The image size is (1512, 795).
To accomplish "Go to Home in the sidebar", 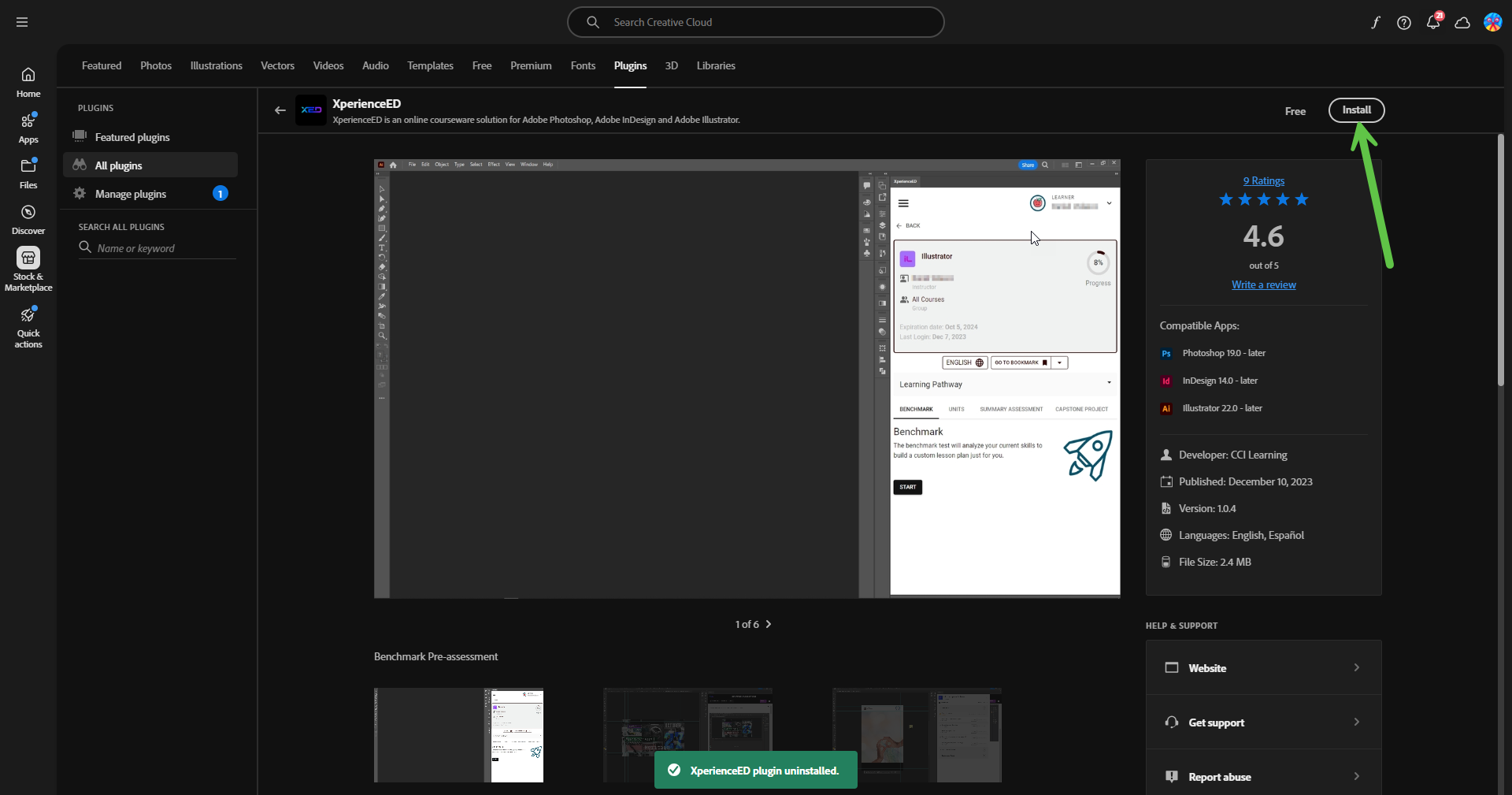I will click(x=28, y=82).
